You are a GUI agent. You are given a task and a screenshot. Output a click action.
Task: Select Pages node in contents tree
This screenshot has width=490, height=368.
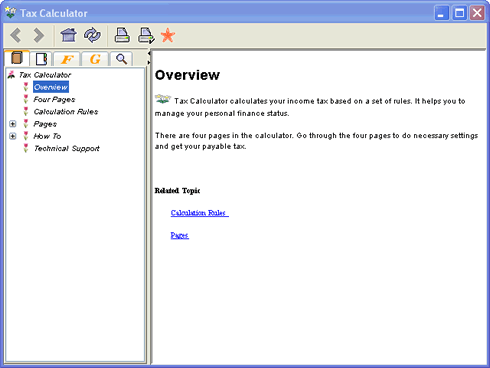pos(45,124)
